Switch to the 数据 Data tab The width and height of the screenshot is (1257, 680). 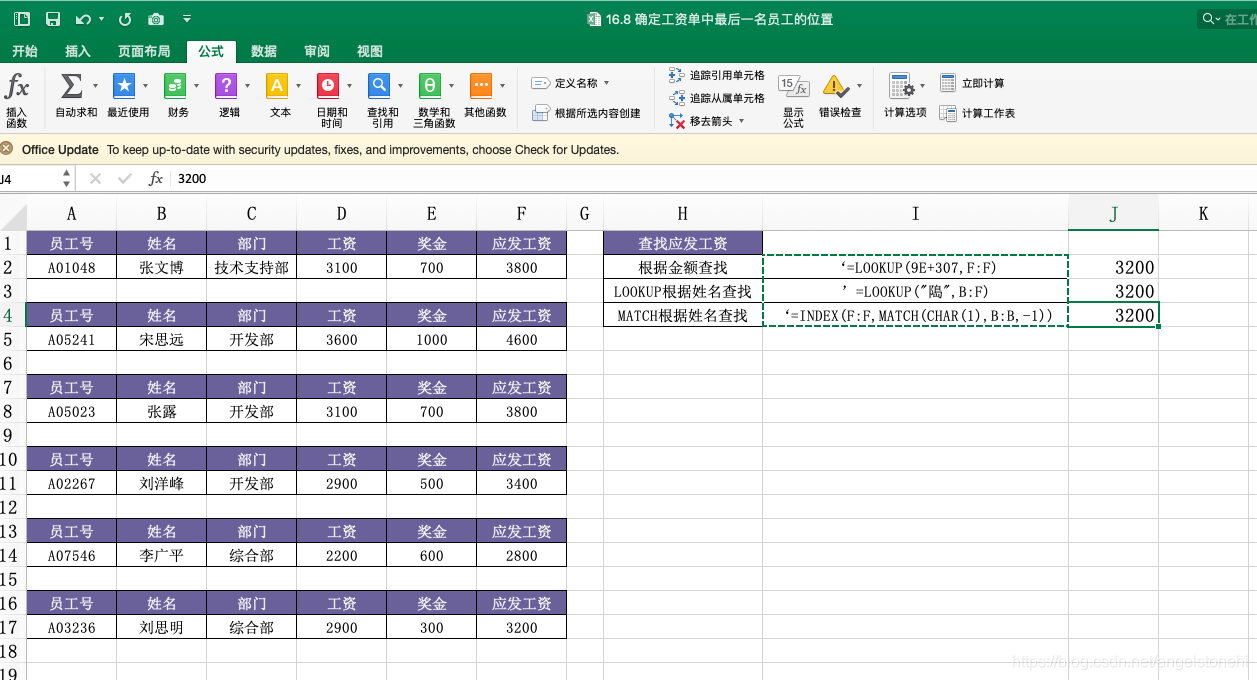point(264,51)
